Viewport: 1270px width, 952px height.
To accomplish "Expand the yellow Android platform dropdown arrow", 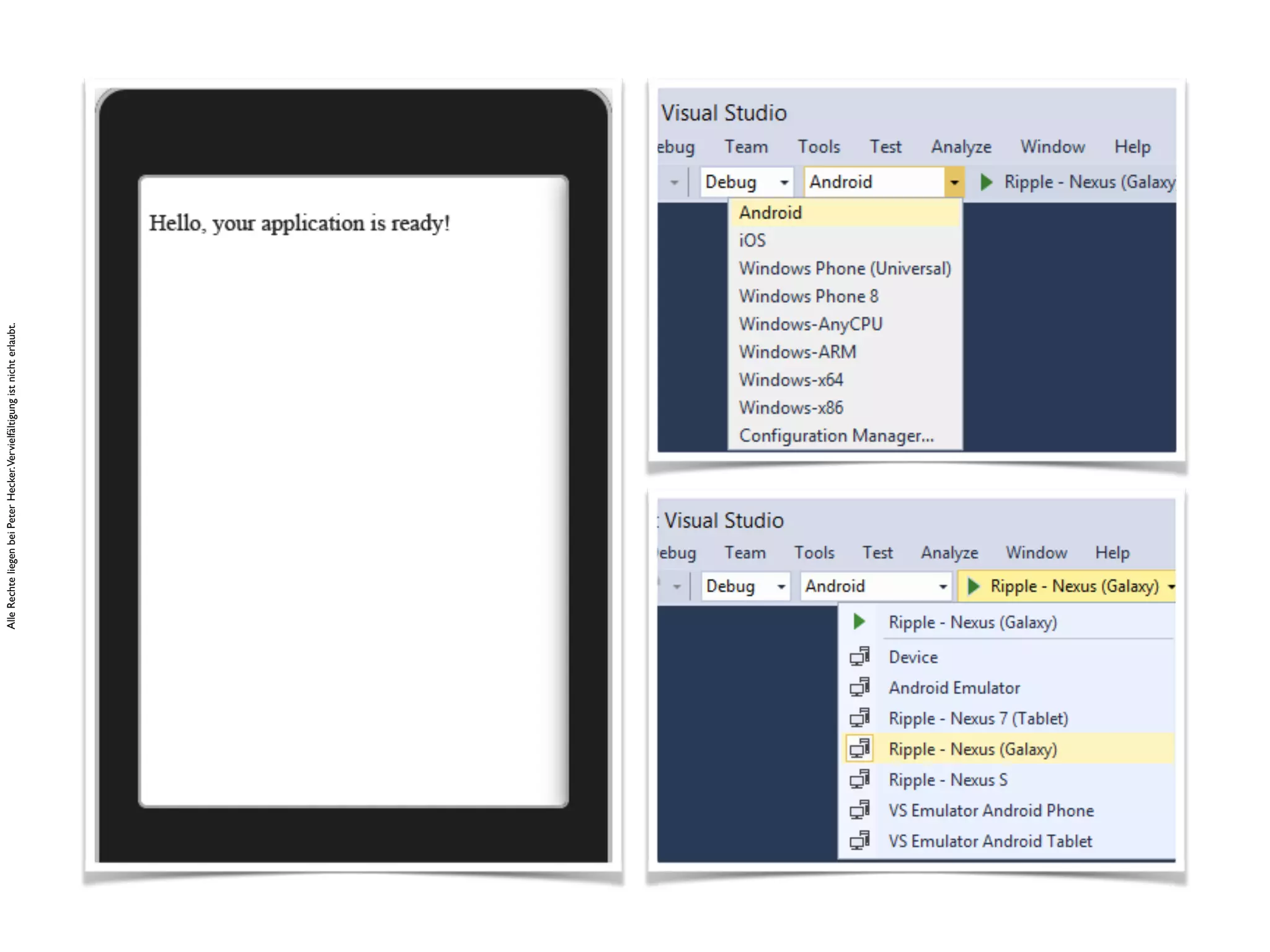I will pos(954,182).
